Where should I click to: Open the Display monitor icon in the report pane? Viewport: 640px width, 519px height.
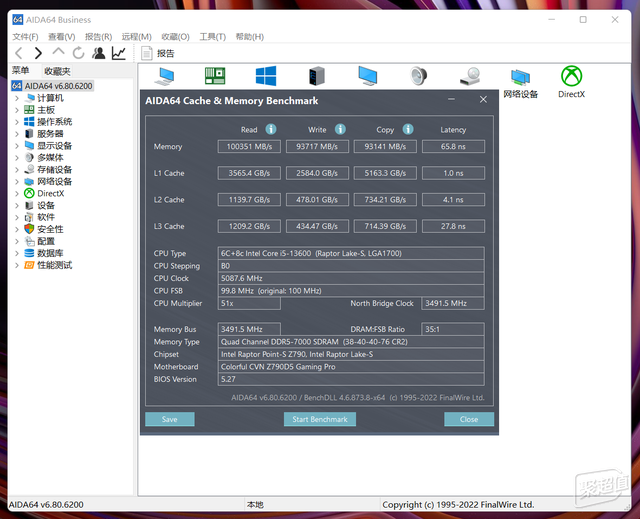click(368, 76)
